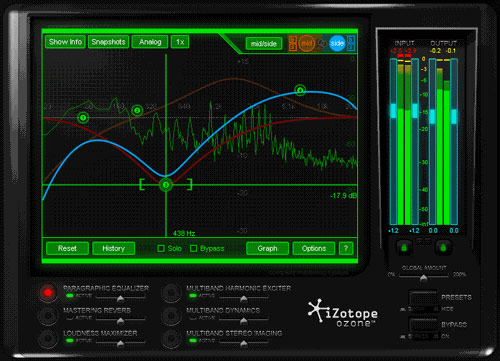The width and height of the screenshot is (500, 361).
Task: Click the -0.1 output peak value
Action: pyautogui.click(x=451, y=51)
